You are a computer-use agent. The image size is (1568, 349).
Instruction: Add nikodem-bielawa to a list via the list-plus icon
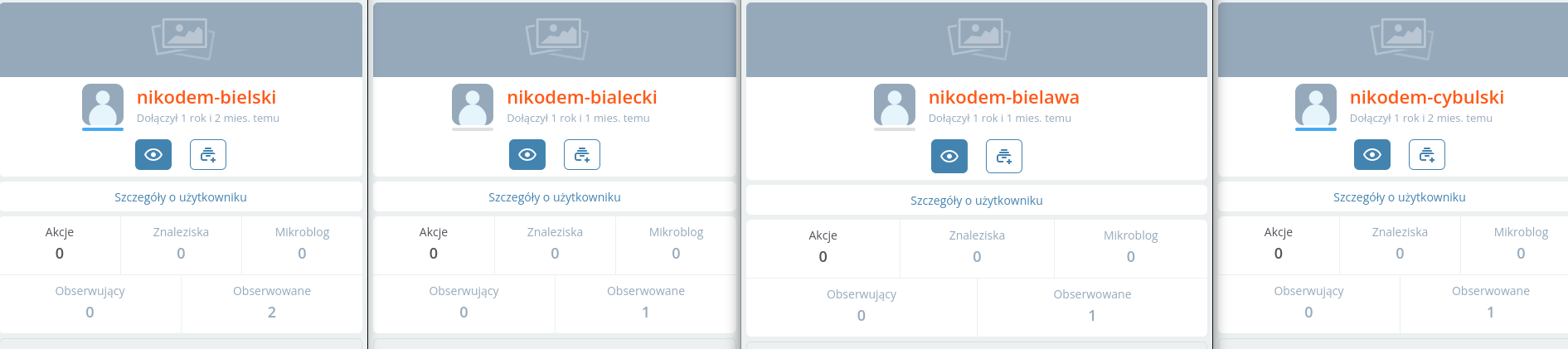click(1004, 157)
